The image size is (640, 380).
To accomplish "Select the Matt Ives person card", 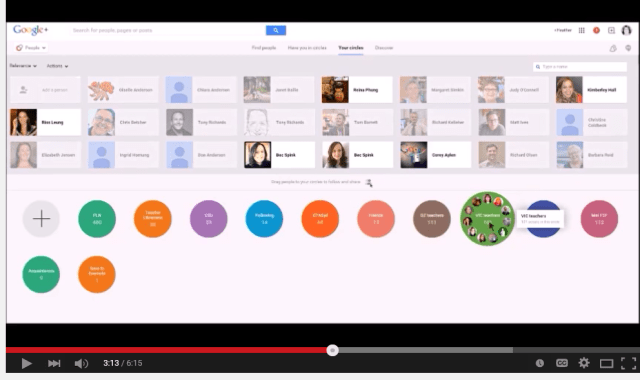I will tap(513, 122).
